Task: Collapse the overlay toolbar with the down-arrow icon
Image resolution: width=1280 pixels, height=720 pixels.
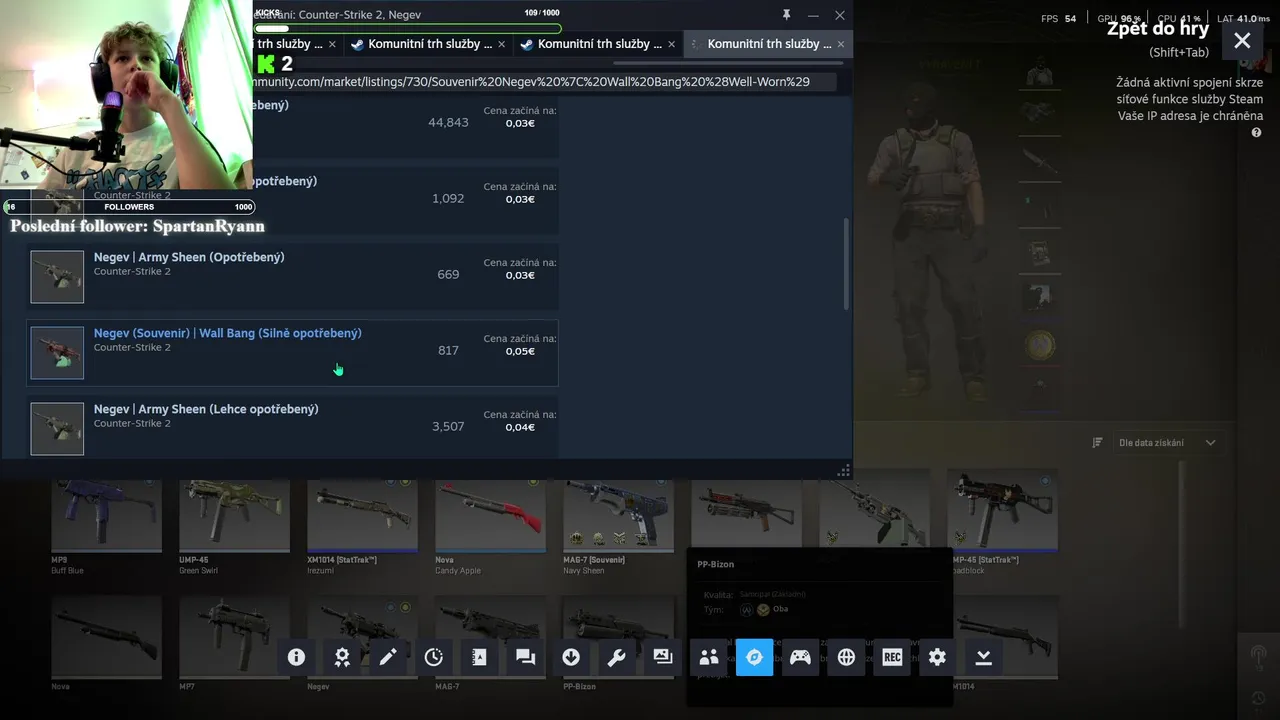Action: click(983, 657)
